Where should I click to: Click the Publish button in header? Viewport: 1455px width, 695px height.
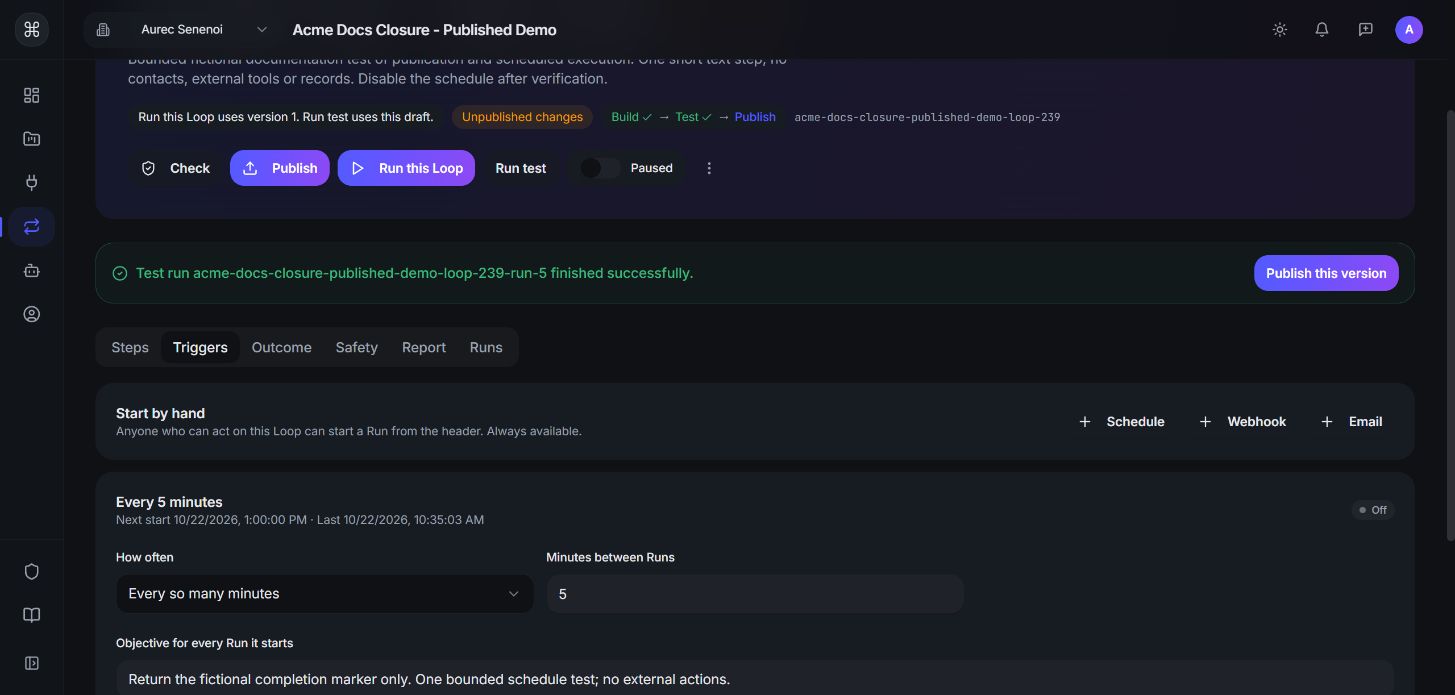coord(279,168)
